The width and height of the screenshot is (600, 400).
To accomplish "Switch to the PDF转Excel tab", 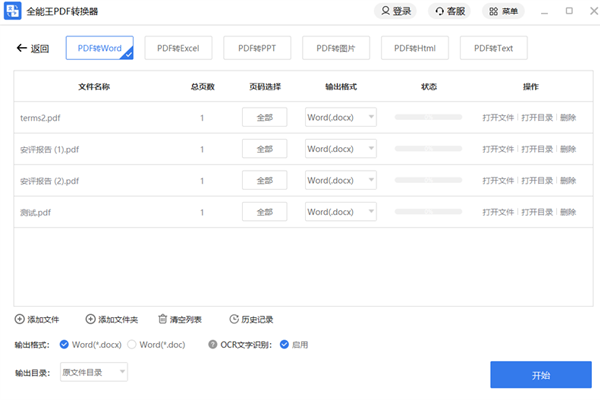I will tap(178, 47).
